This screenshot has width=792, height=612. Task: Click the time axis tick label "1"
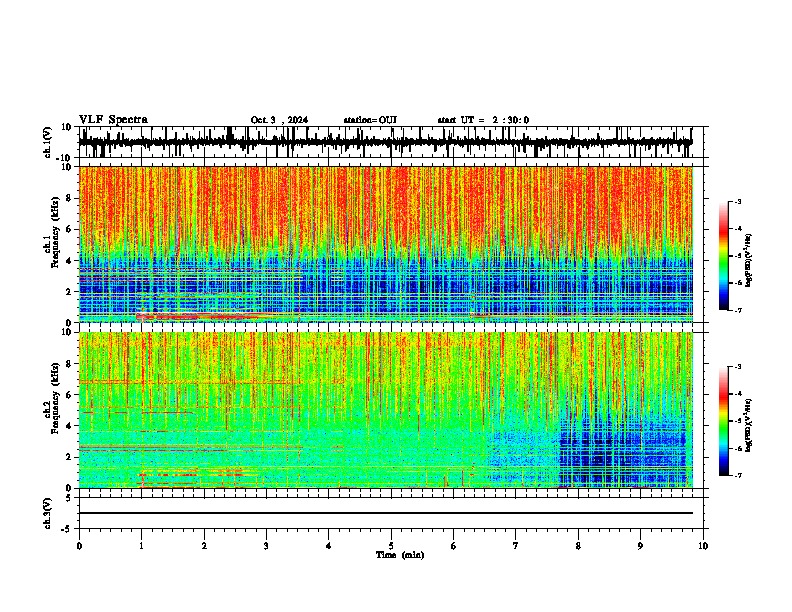[141, 546]
